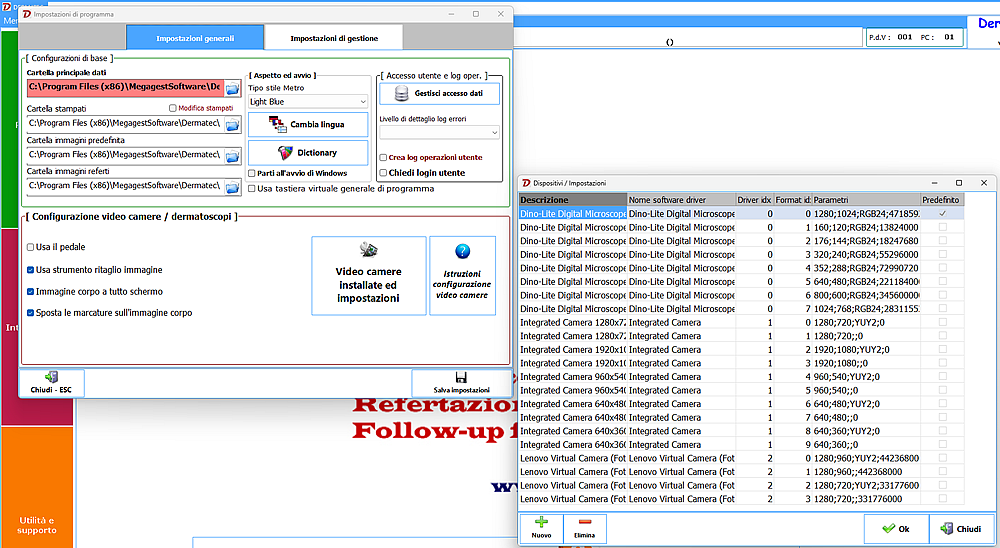1000x548 pixels.
Task: Select row with parameters 352;288;RGB24
Action: [742, 268]
